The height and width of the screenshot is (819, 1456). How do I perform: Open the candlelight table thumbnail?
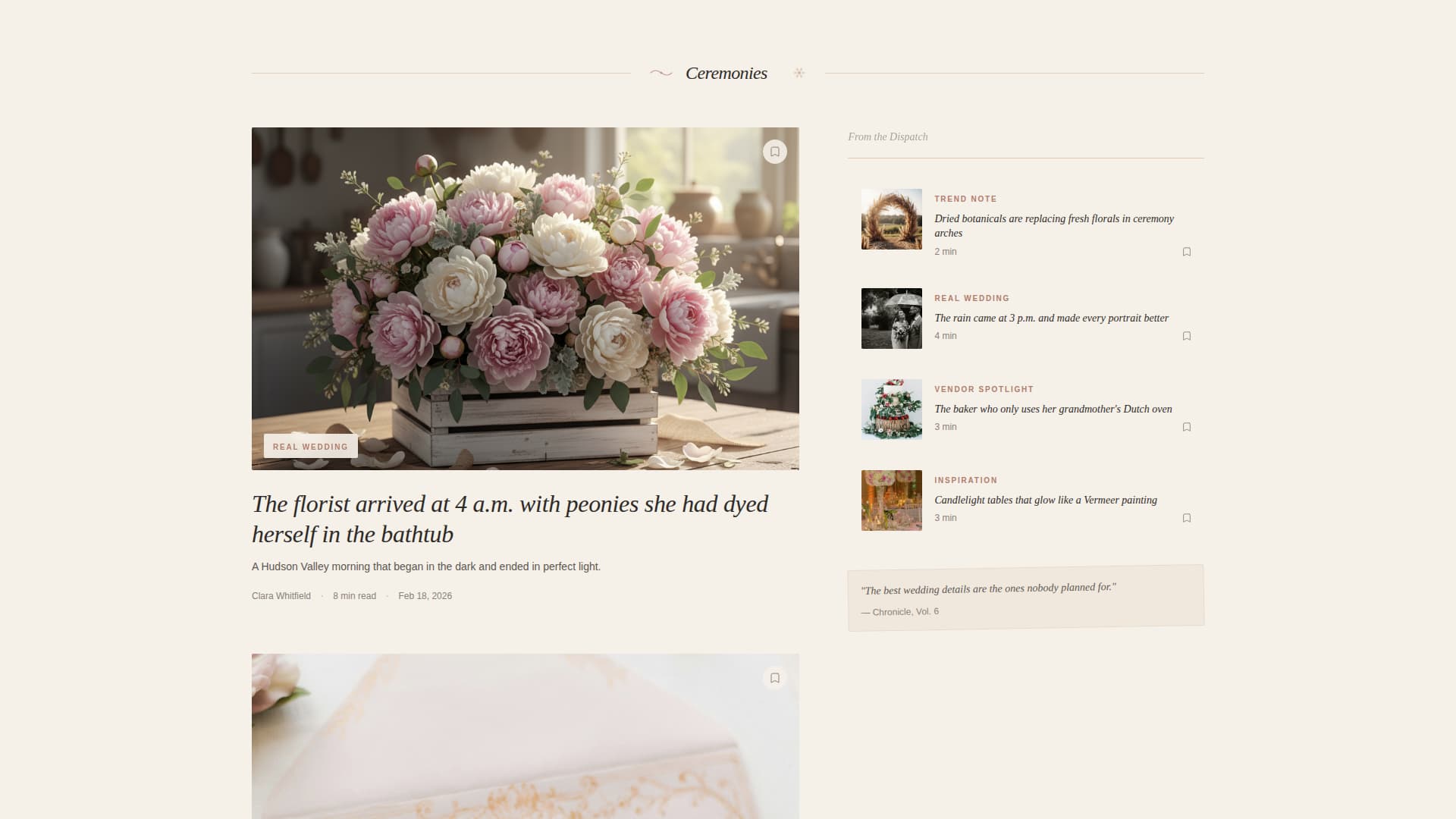tap(891, 500)
